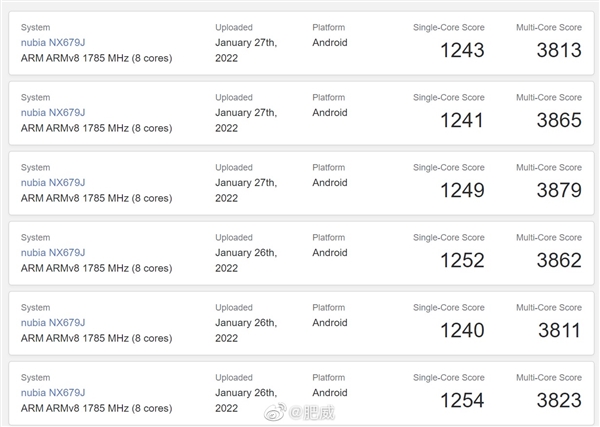Click the single-core score 1252
600x427 pixels.
[x=462, y=261]
